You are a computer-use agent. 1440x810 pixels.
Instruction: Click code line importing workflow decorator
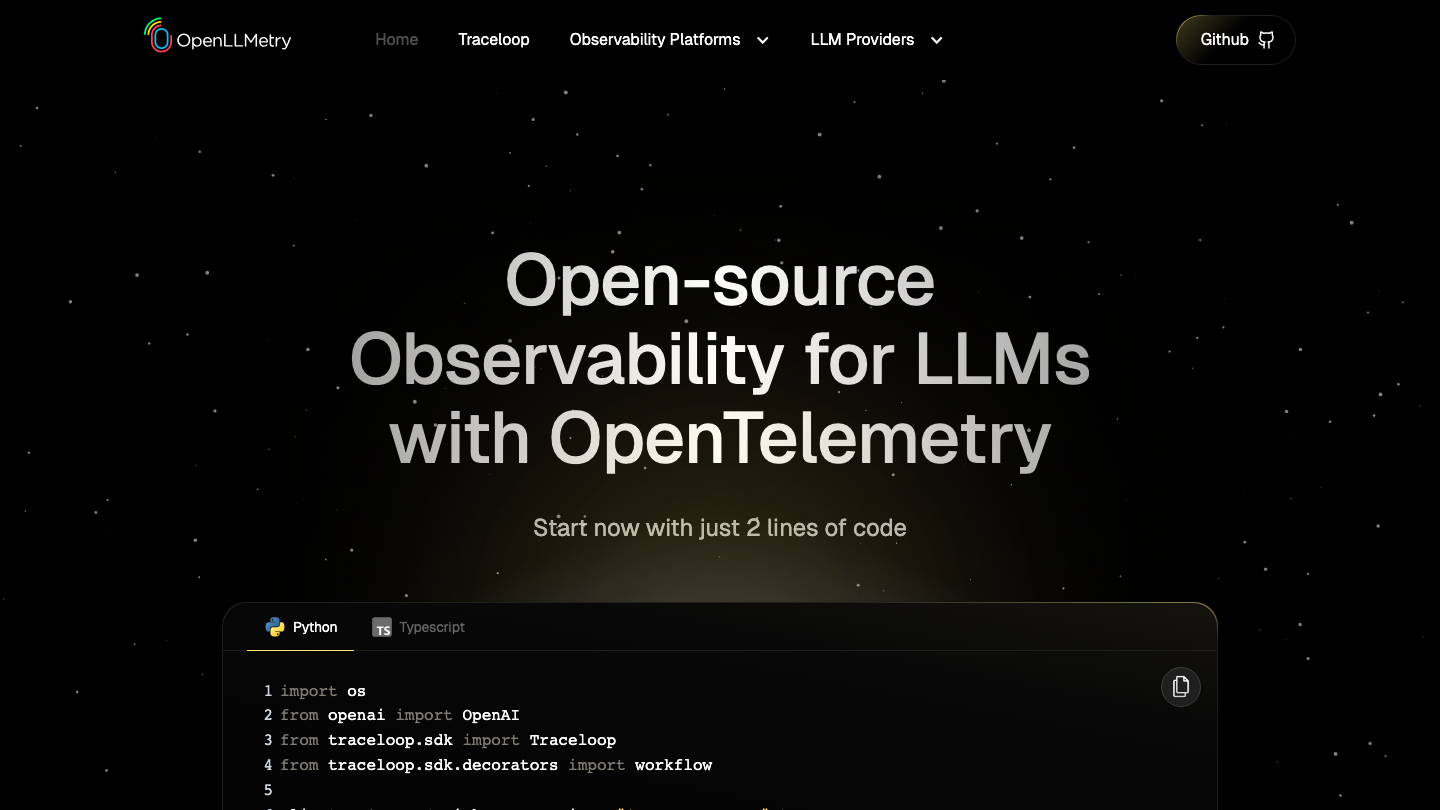(496, 765)
